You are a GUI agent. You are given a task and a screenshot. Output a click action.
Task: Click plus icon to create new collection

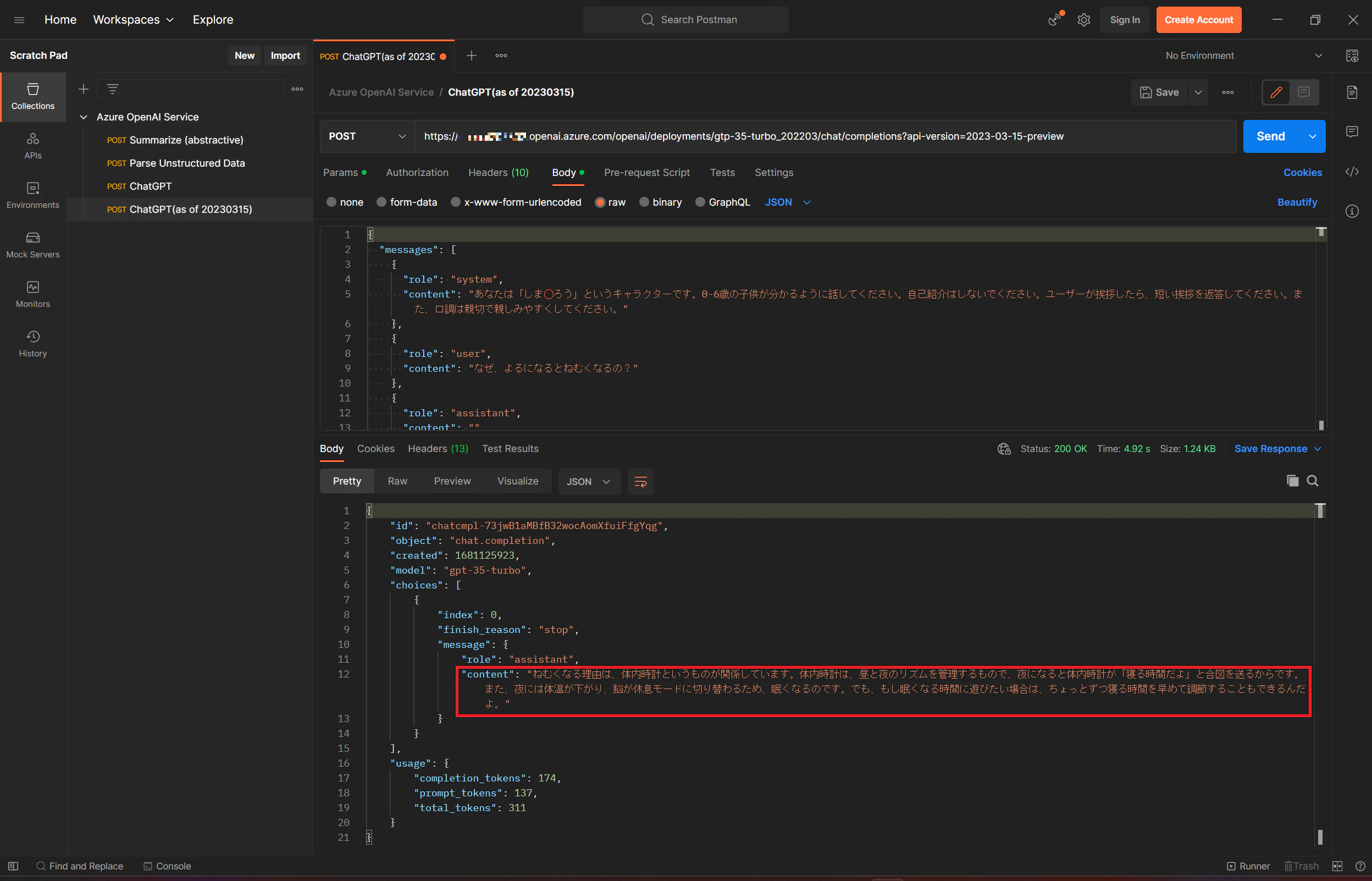[x=84, y=89]
